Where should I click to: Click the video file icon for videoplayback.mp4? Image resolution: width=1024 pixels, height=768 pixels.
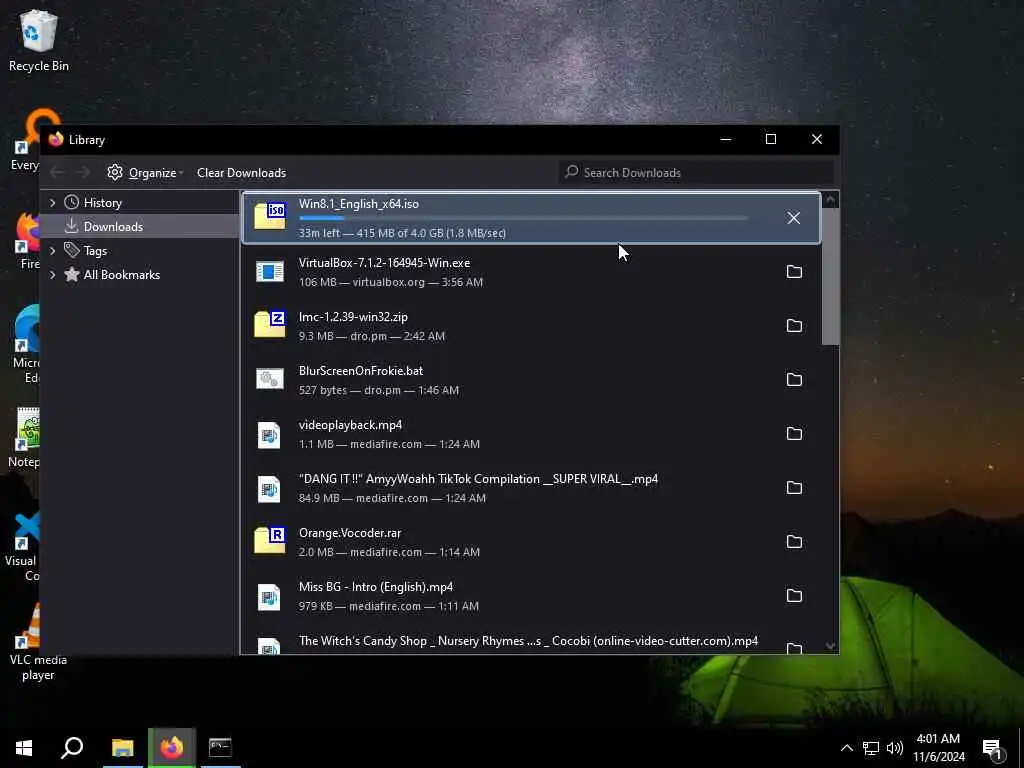(269, 435)
